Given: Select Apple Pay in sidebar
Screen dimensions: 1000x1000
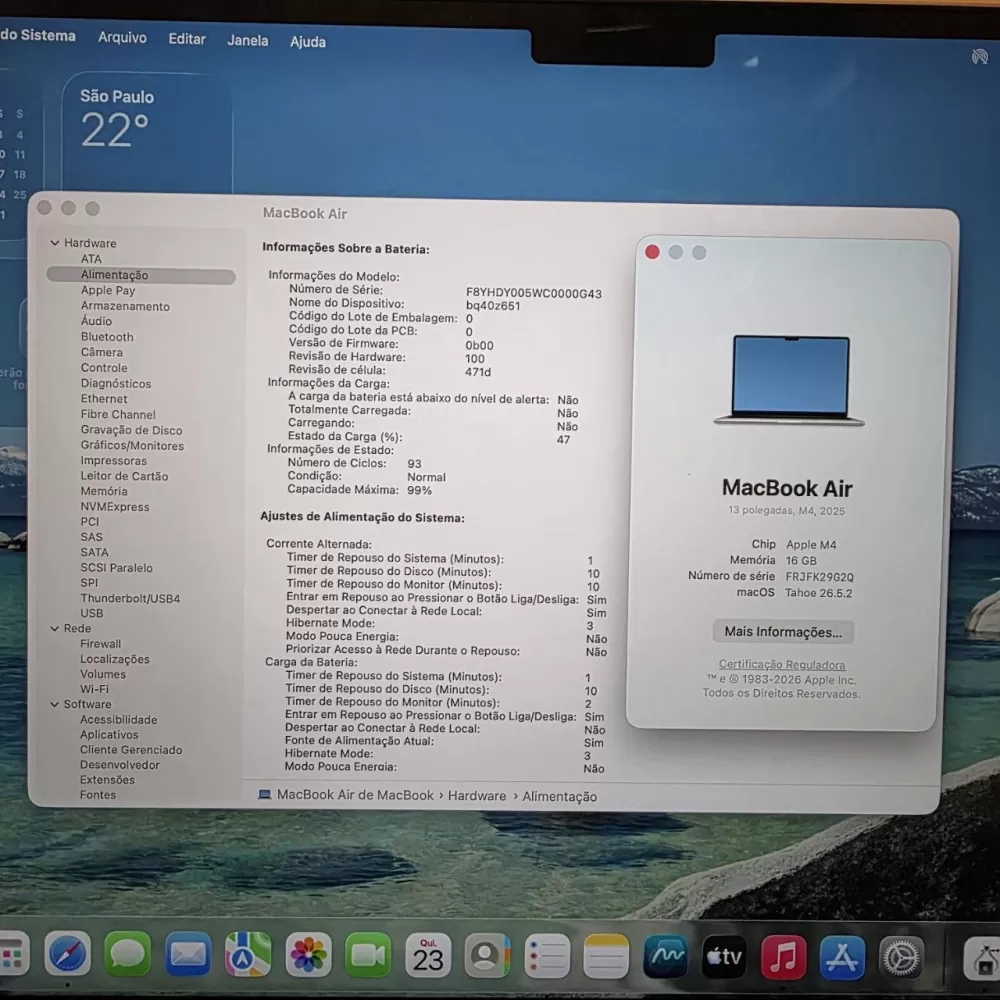Looking at the screenshot, I should click(108, 290).
